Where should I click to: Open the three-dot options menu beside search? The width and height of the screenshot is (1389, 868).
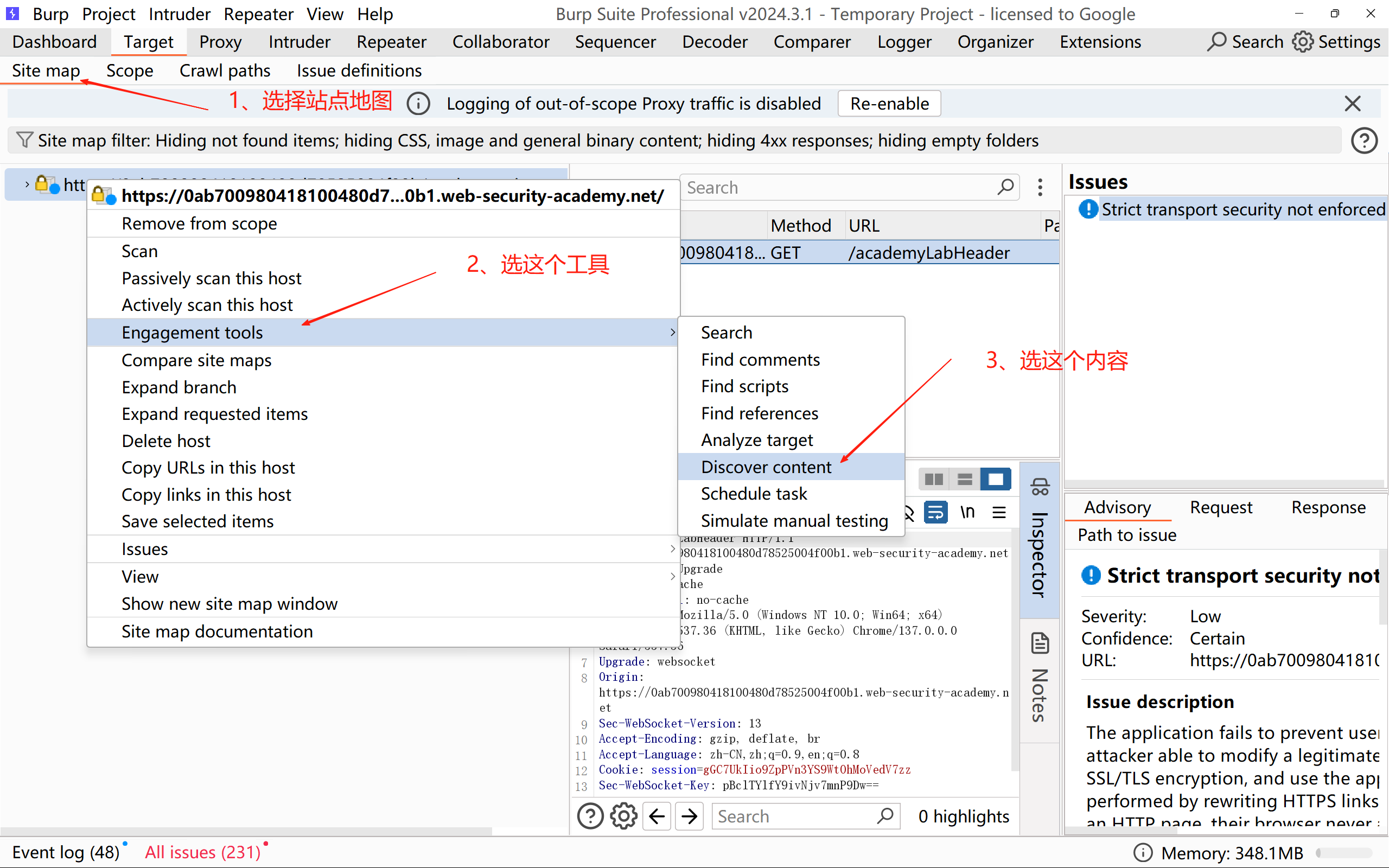pyautogui.click(x=1040, y=187)
